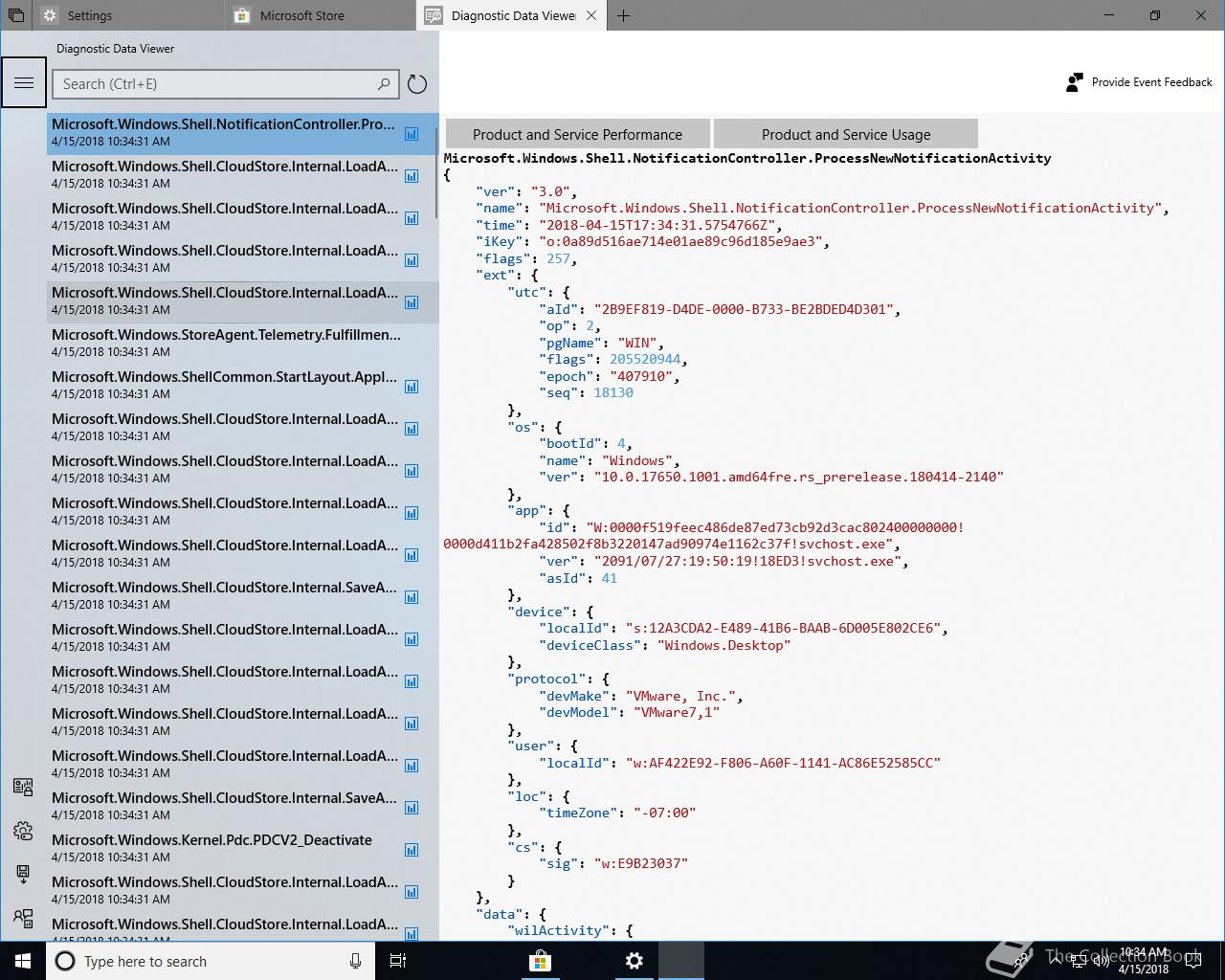This screenshot has width=1225, height=980.
Task: Open volume control in system tray
Action: [x=1100, y=961]
